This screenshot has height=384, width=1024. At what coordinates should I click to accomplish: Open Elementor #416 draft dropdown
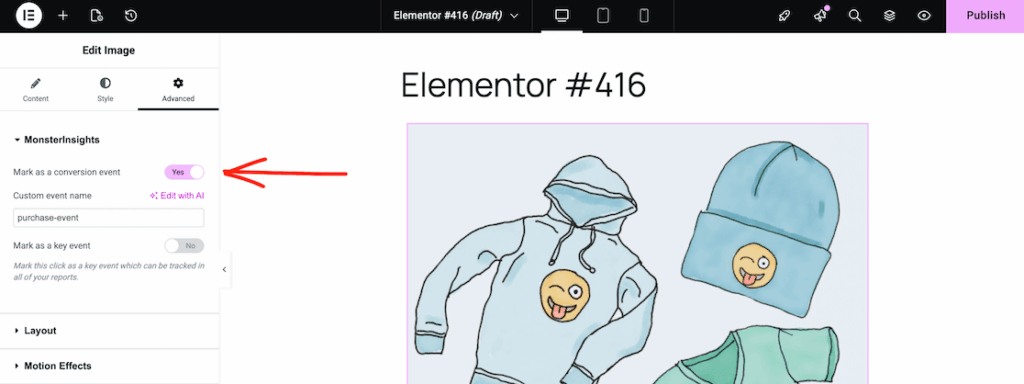pyautogui.click(x=456, y=16)
